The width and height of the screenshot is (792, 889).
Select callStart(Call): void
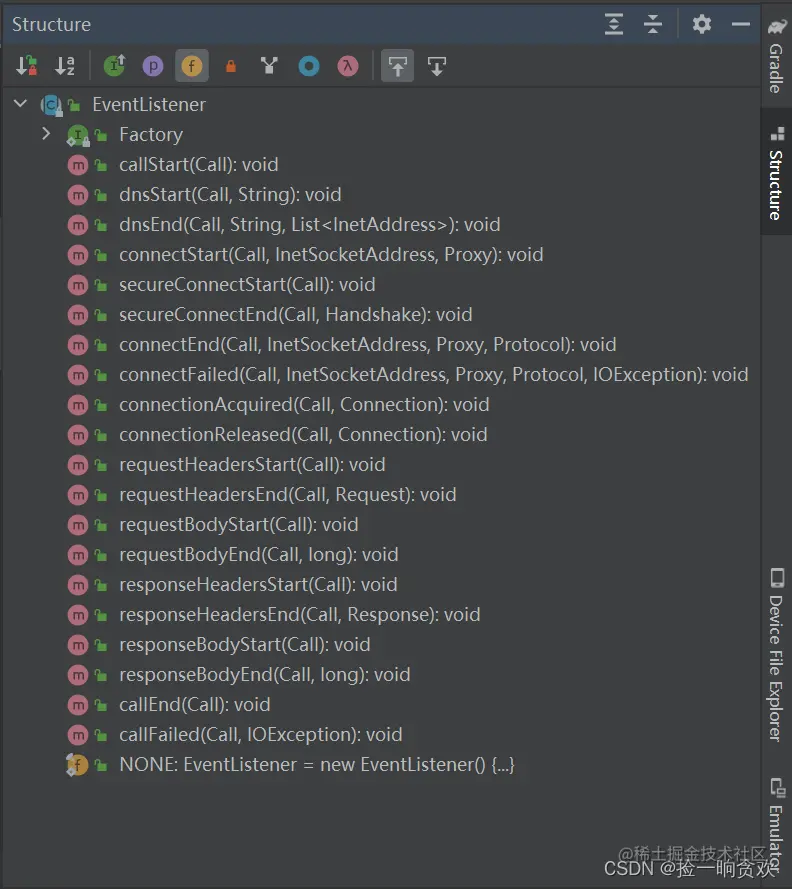point(198,165)
